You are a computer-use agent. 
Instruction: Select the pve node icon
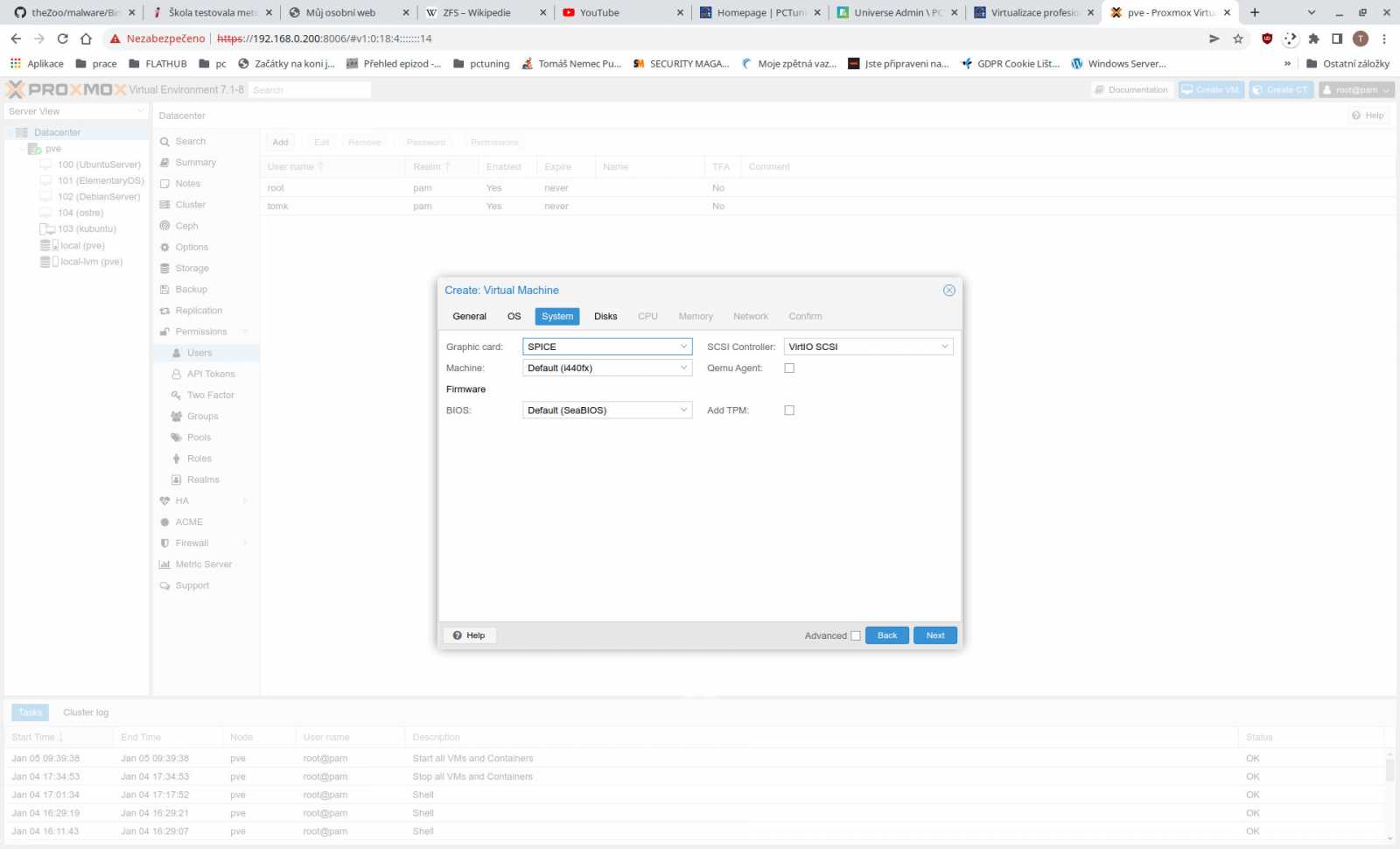(34, 149)
